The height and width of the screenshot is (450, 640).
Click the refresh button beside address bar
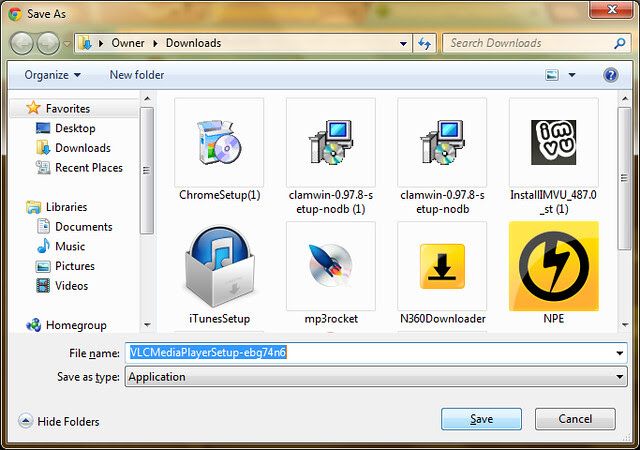(424, 43)
